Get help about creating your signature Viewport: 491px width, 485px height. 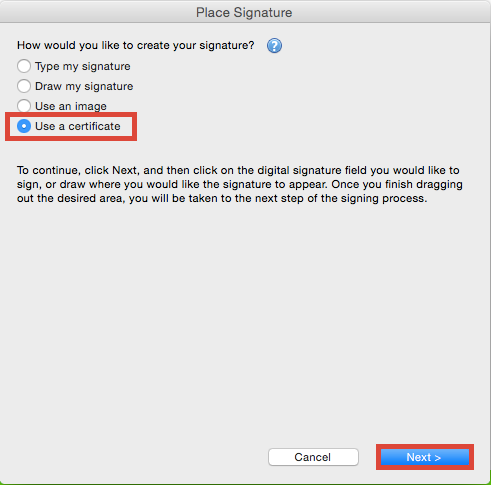[274, 46]
